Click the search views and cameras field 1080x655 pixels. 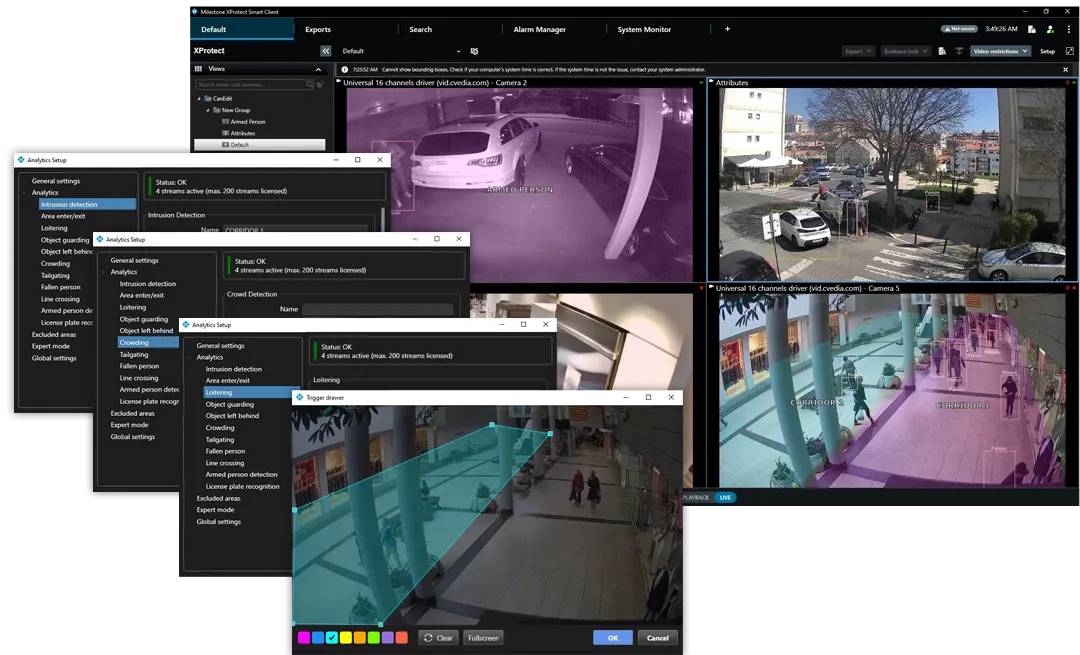tap(250, 84)
